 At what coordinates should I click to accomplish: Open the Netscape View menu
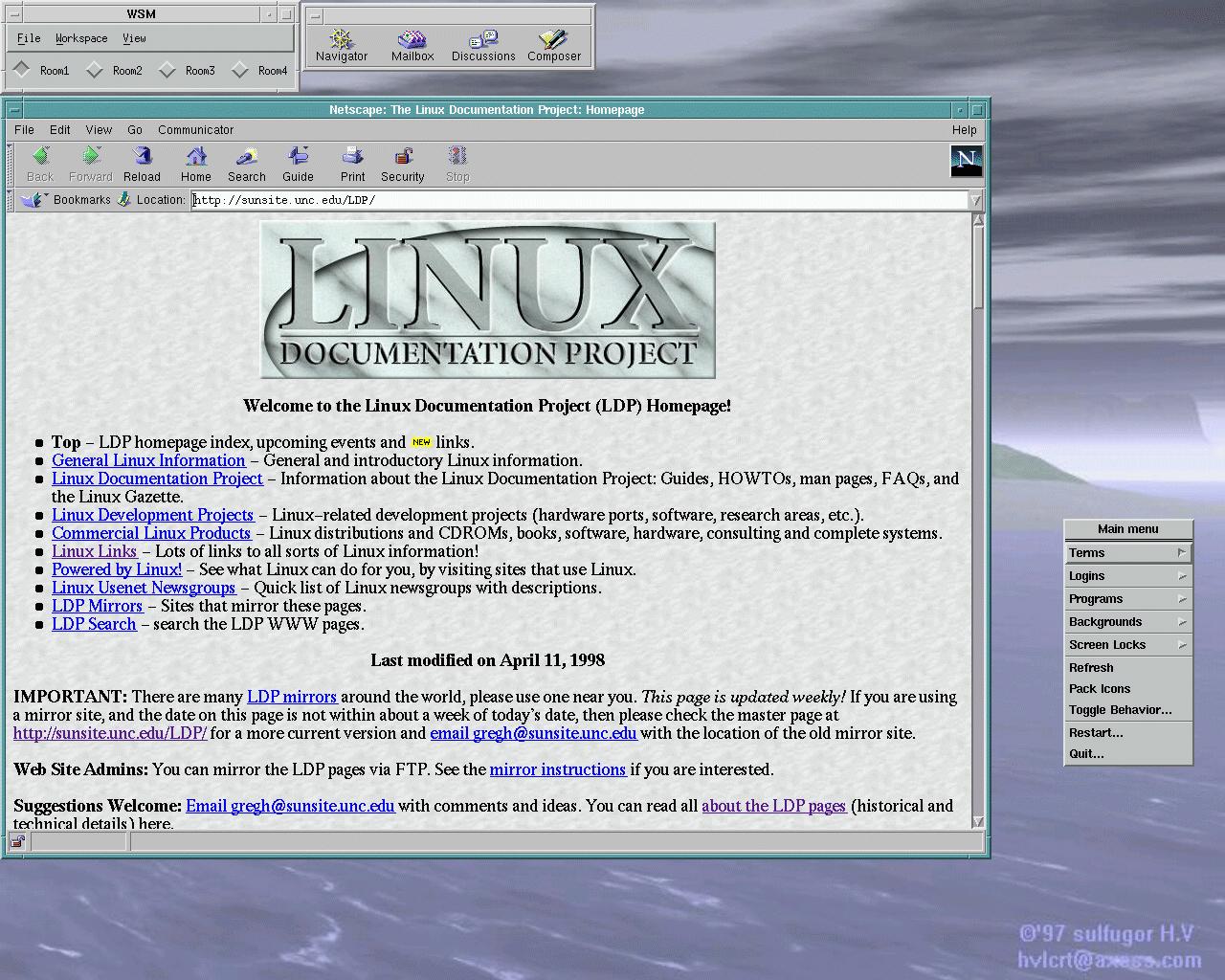pos(99,130)
